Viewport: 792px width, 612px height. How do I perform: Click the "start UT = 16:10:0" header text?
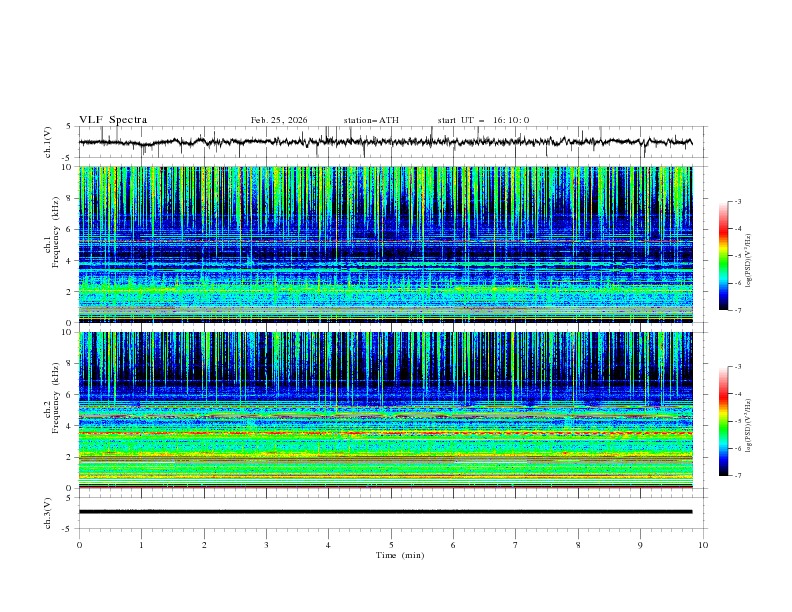(483, 120)
